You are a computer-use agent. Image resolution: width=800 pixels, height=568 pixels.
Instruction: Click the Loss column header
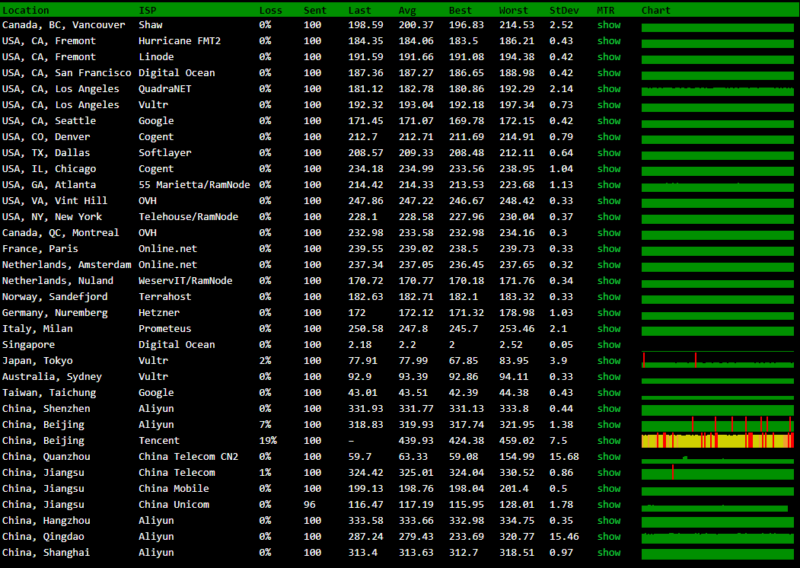(x=270, y=9)
